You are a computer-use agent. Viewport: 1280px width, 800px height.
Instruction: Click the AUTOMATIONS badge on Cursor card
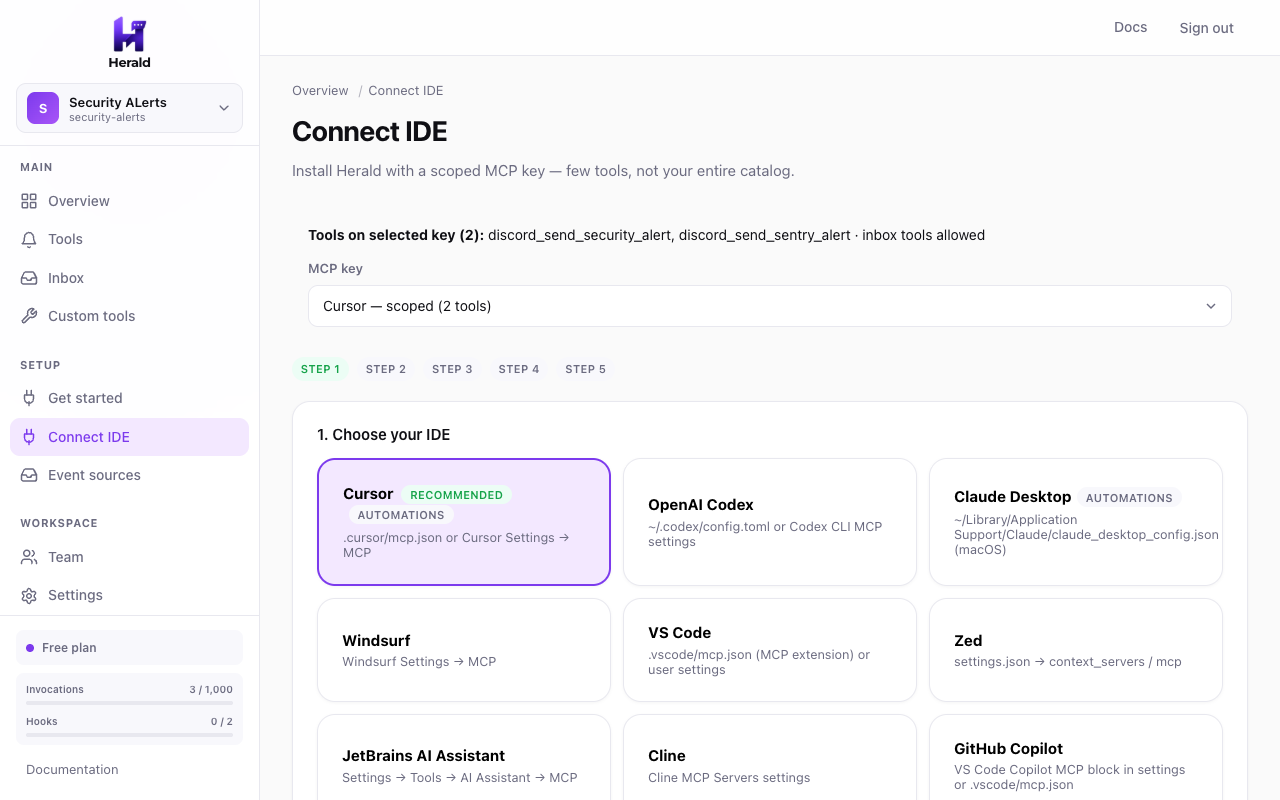pyautogui.click(x=401, y=515)
